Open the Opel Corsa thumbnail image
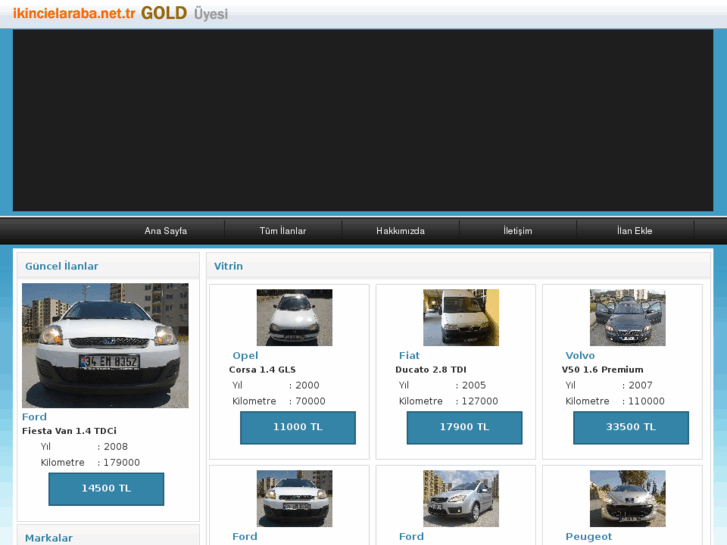This screenshot has width=727, height=545. click(294, 317)
